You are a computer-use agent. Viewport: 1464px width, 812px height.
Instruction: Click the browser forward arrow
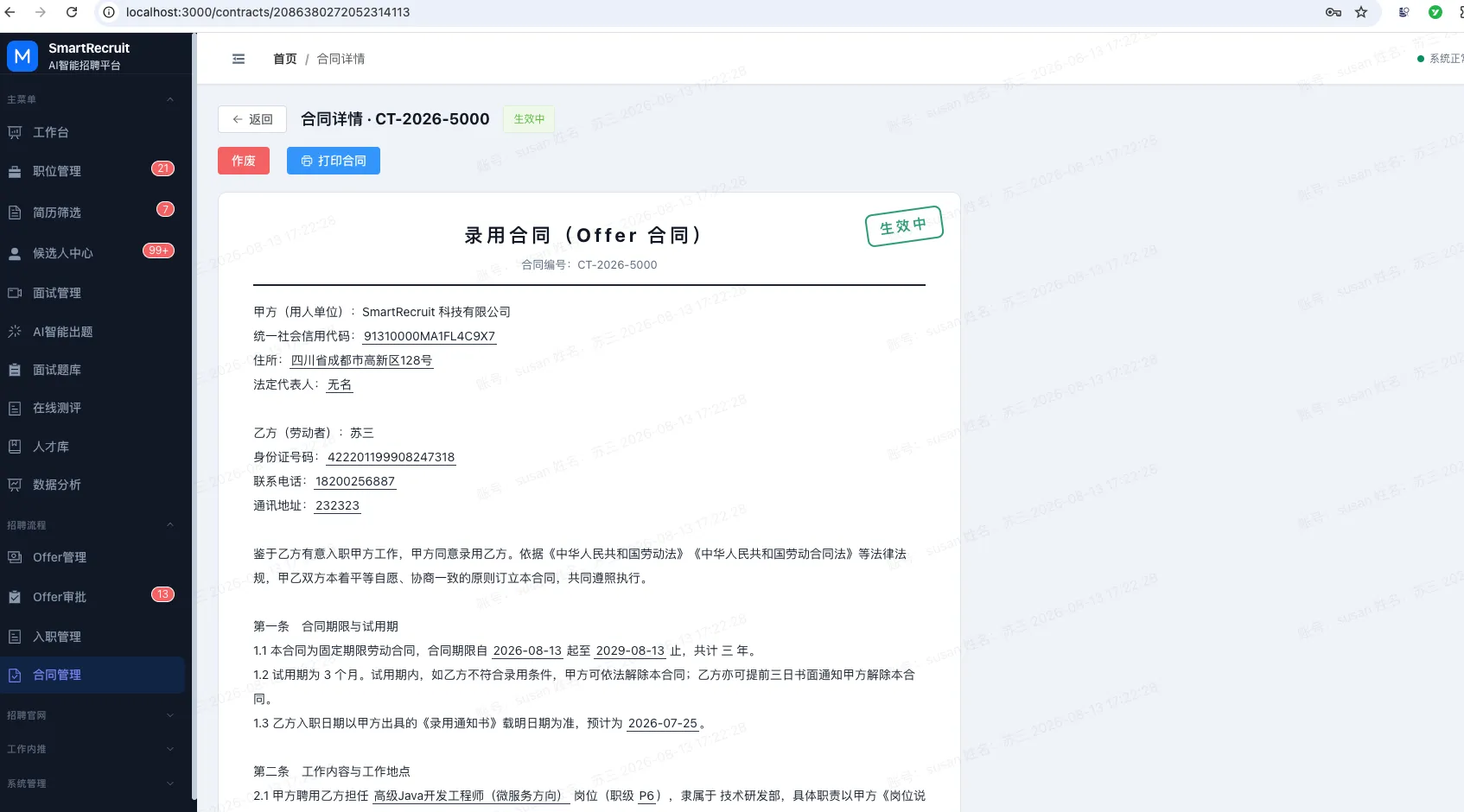pyautogui.click(x=41, y=12)
